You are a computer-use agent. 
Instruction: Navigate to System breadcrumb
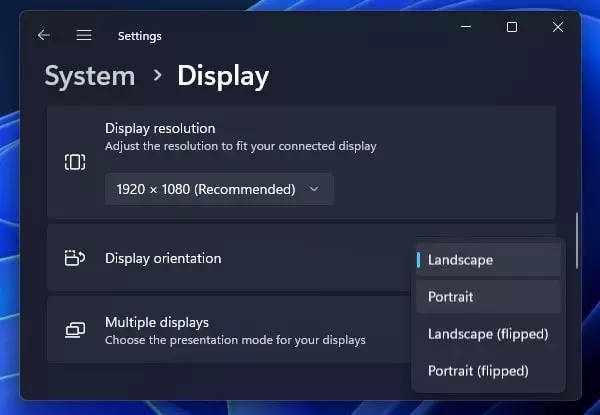tap(90, 76)
